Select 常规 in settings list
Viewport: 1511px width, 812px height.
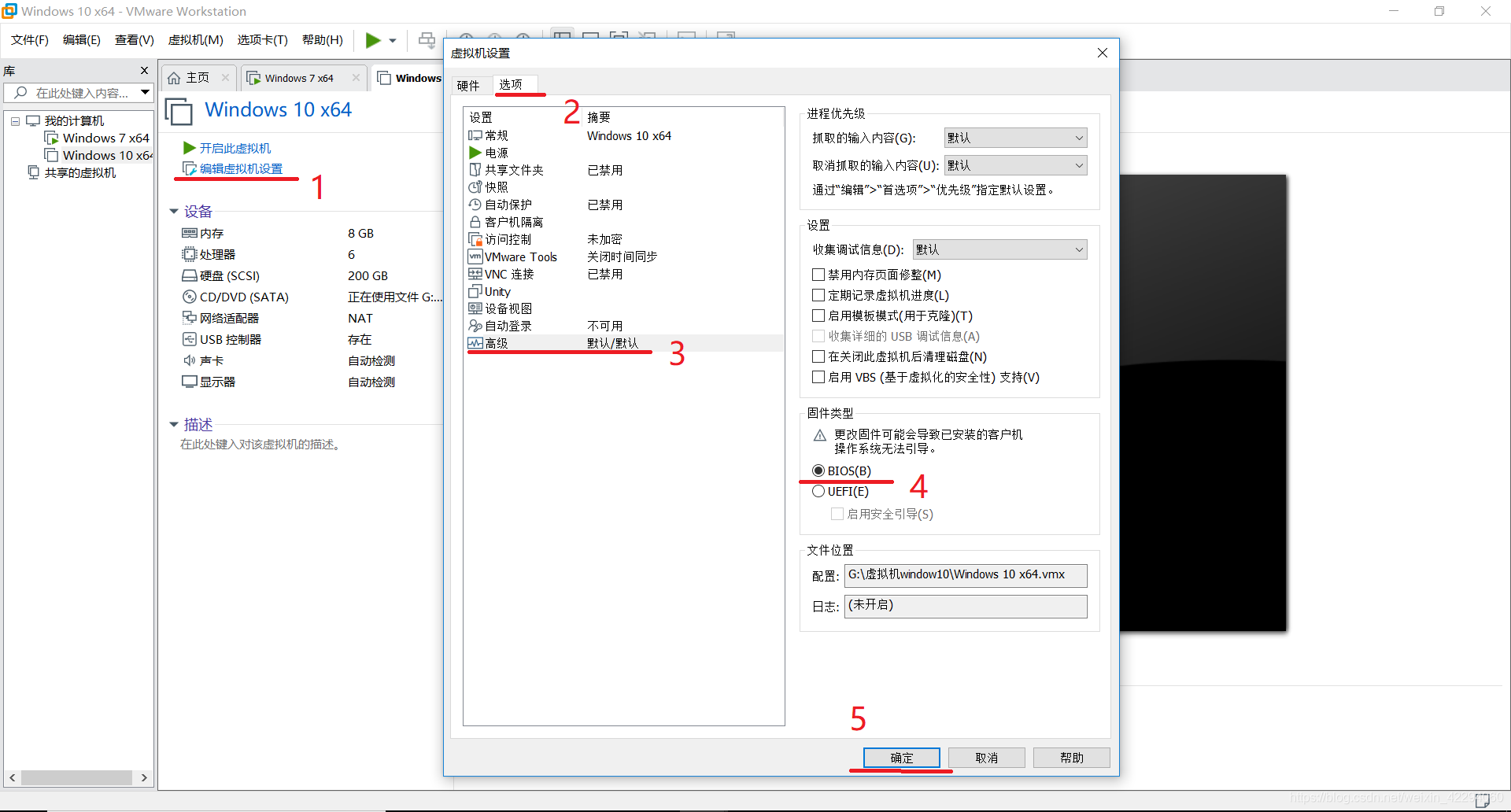[x=624, y=135]
